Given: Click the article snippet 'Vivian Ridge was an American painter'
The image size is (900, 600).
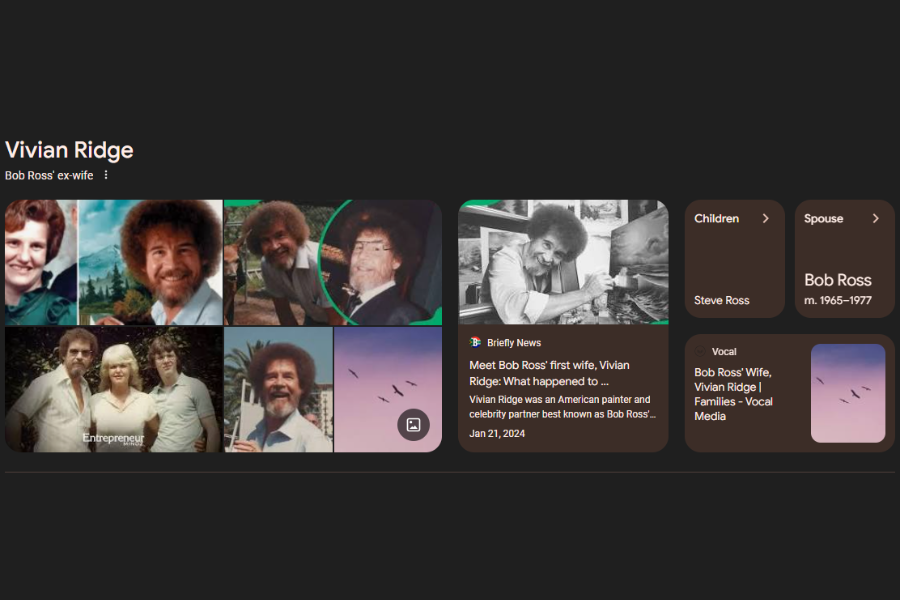Looking at the screenshot, I should tap(562, 407).
